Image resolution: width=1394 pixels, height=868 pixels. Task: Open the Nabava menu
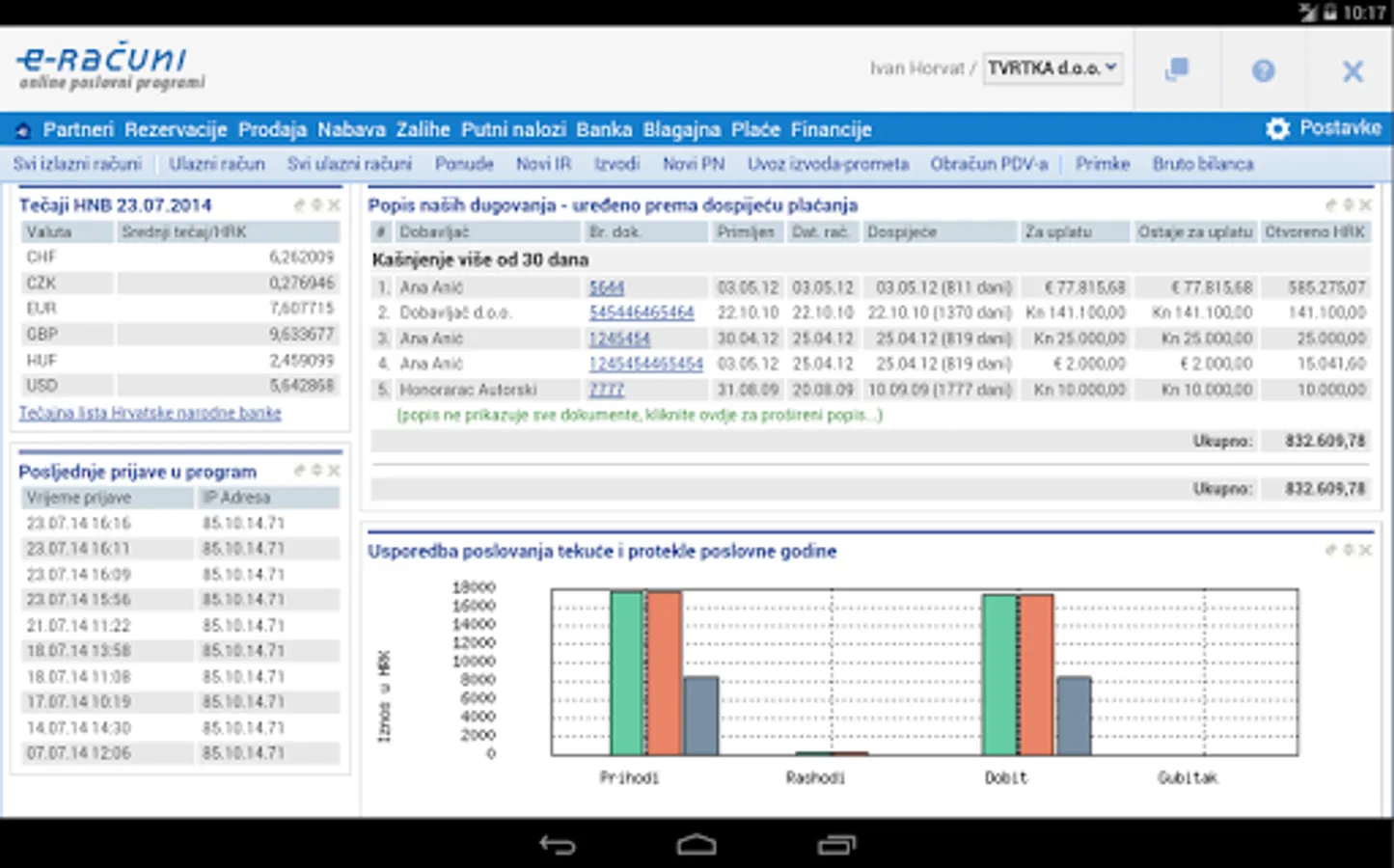(x=351, y=129)
